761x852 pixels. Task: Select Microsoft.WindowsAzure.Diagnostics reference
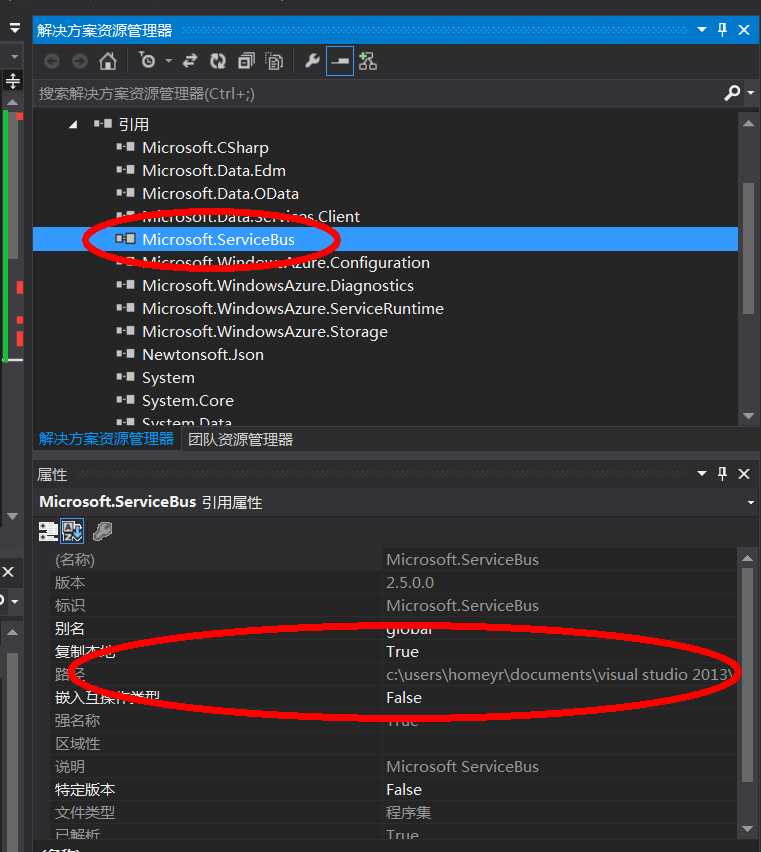(278, 285)
